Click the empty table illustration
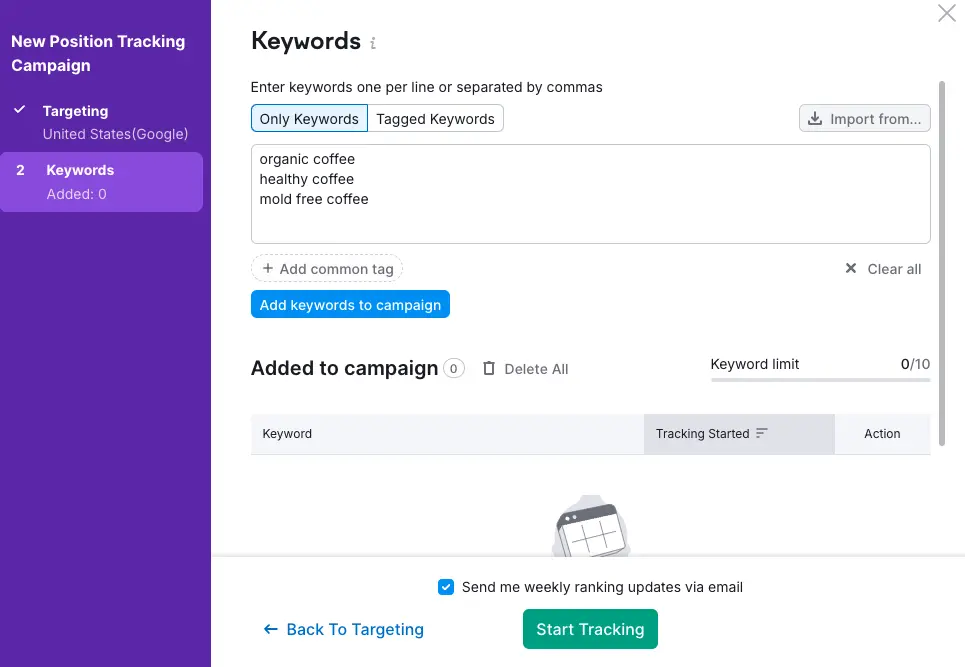Image resolution: width=965 pixels, height=667 pixels. coord(590,528)
